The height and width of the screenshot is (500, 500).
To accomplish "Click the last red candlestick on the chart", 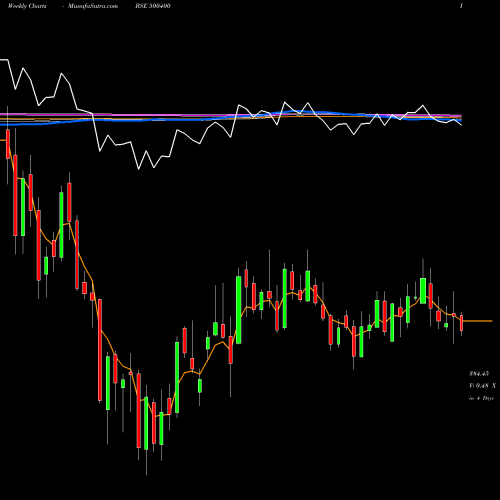I will coord(461,323).
